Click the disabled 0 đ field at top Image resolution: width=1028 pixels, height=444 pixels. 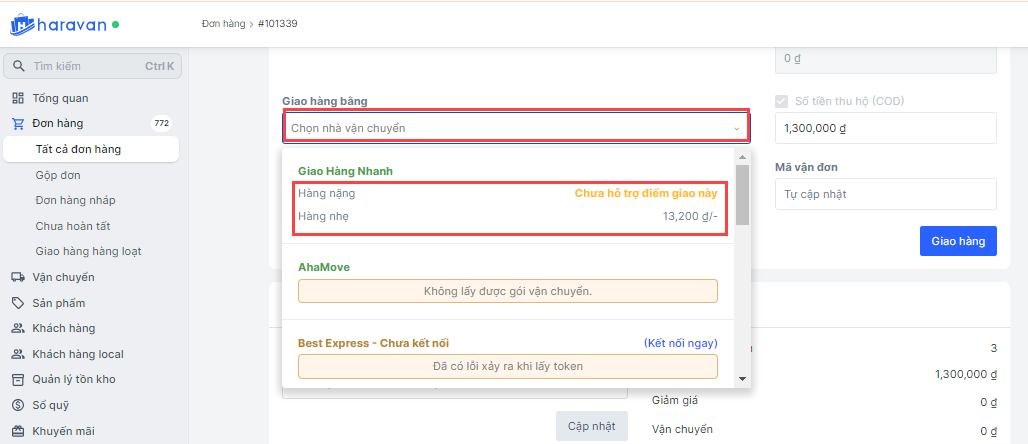tap(886, 58)
